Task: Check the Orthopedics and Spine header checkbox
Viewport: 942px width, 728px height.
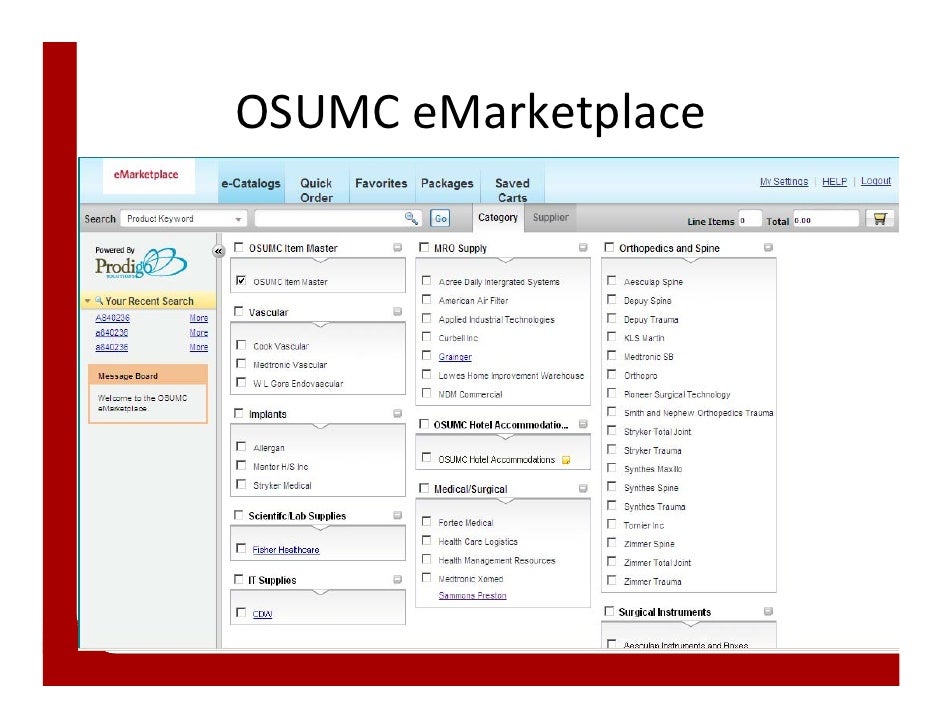Action: 609,247
